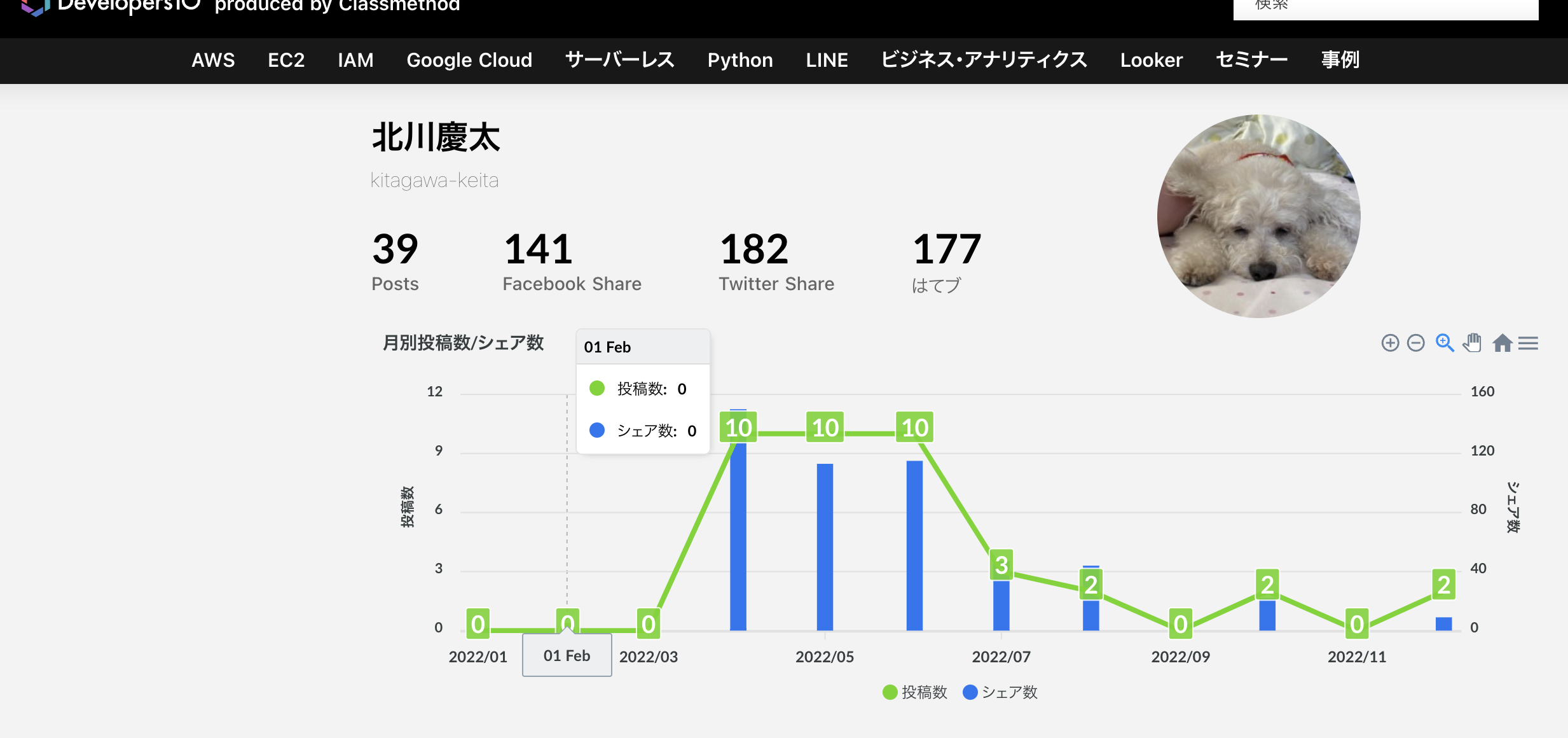Open the 事例 category
Image resolution: width=1568 pixels, height=738 pixels.
coord(1340,60)
